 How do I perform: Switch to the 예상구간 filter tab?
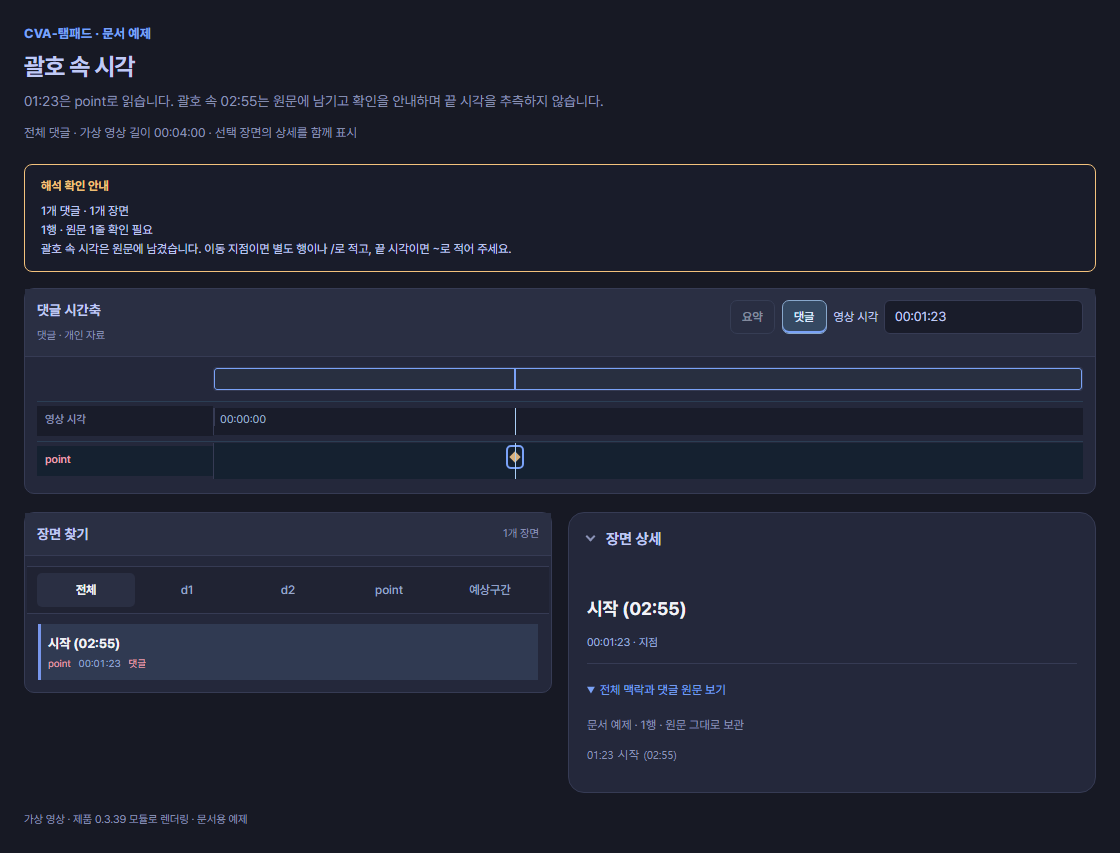(490, 589)
